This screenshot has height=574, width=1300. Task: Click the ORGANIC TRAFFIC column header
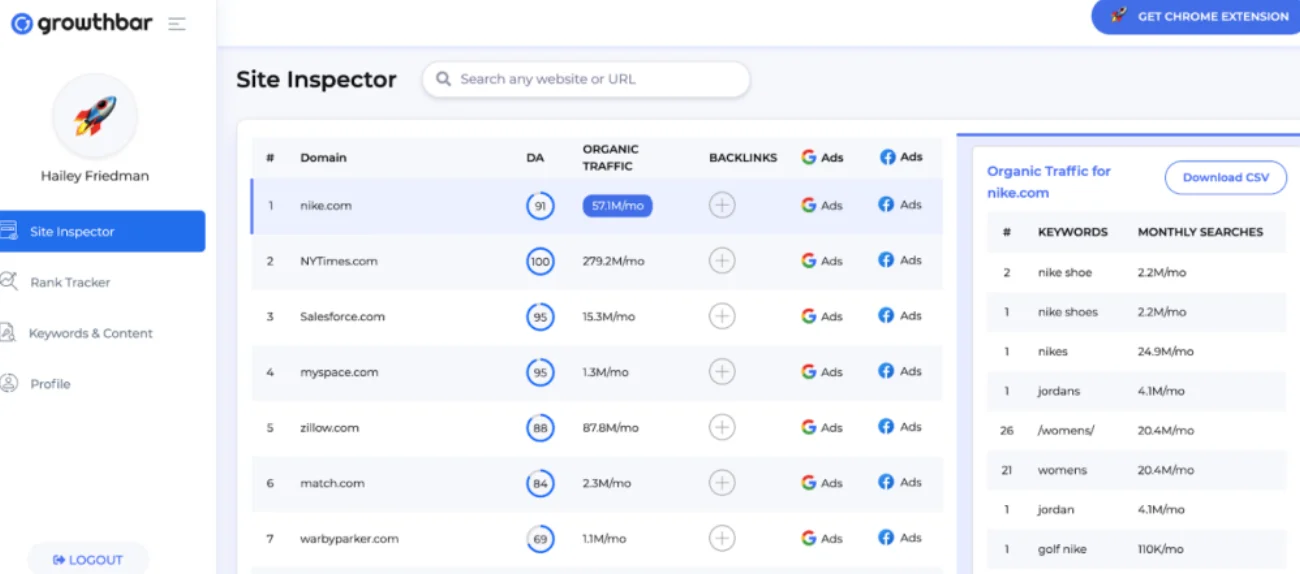[611, 157]
